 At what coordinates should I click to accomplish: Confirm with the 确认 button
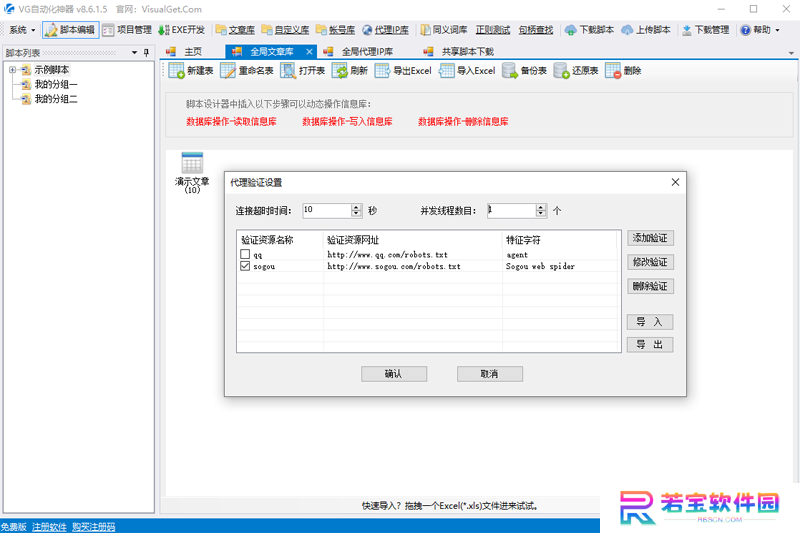click(394, 374)
